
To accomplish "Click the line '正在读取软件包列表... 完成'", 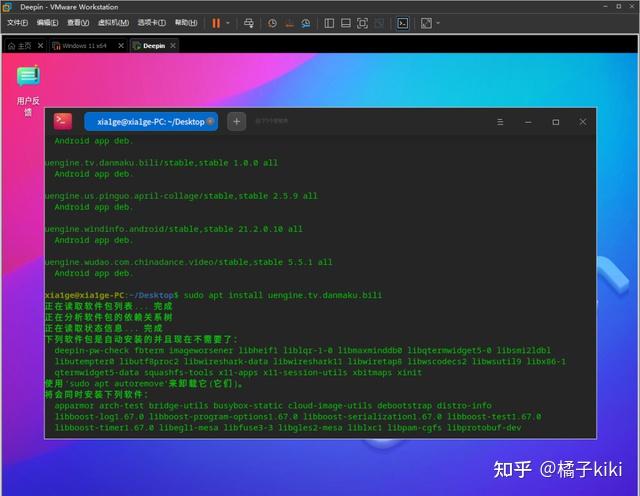I will coord(109,306).
